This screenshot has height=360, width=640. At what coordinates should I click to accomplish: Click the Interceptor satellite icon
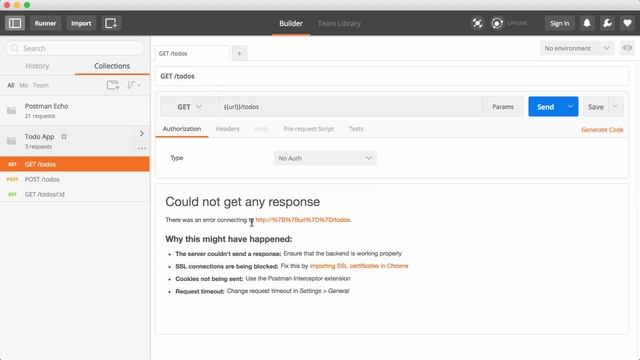(477, 23)
